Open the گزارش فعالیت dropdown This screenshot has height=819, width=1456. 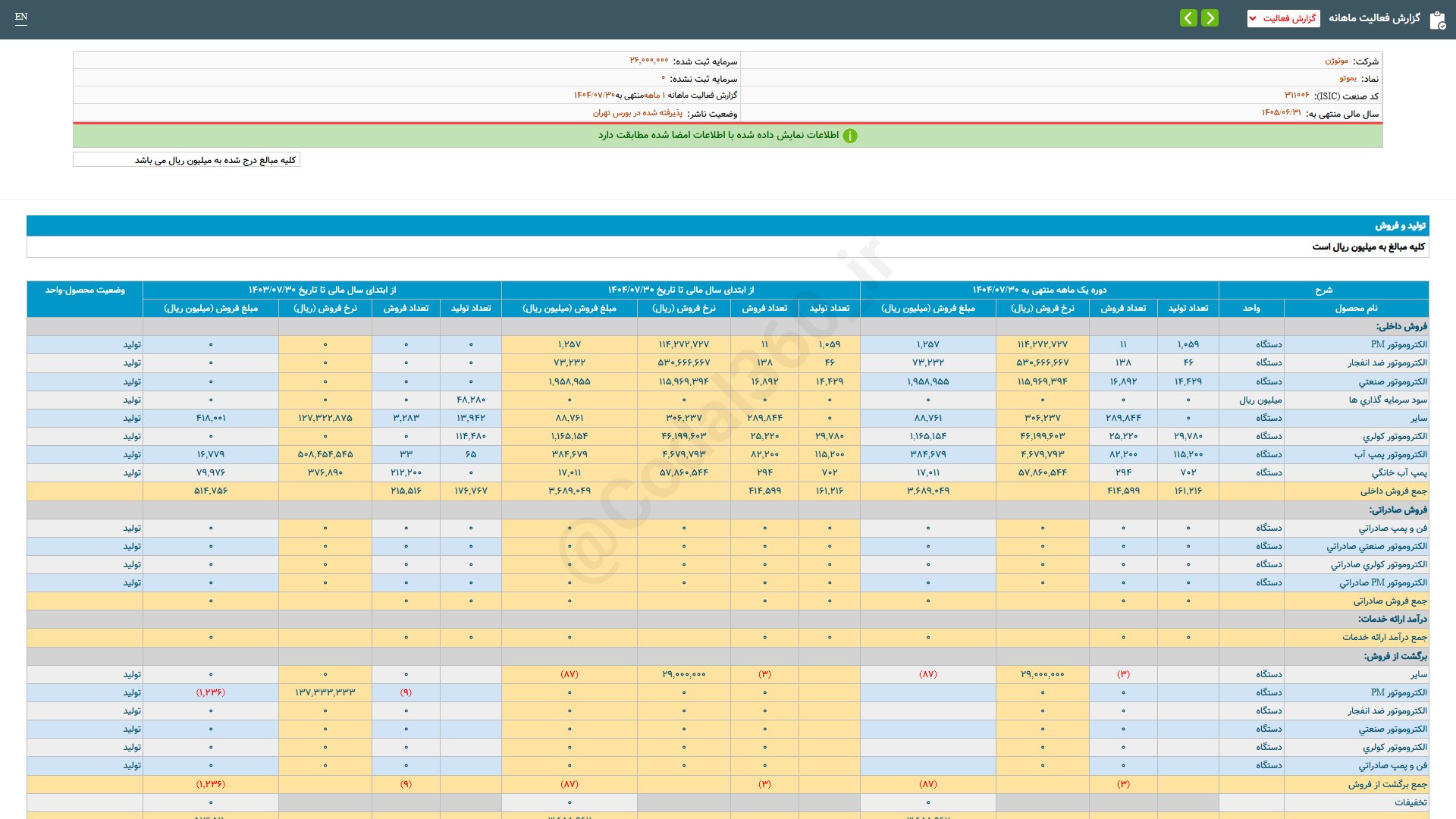(x=1283, y=18)
